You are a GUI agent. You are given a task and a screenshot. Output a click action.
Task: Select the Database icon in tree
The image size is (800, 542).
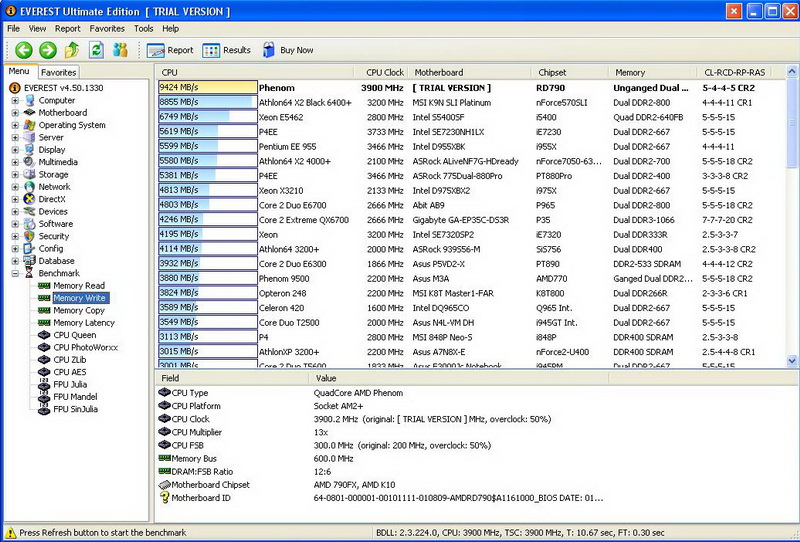[x=30, y=261]
